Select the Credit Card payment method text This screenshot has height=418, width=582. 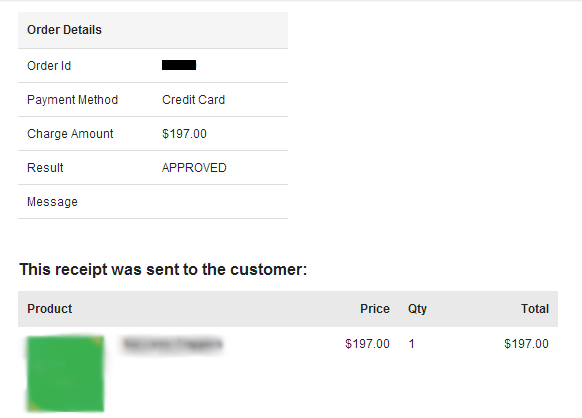(x=193, y=99)
